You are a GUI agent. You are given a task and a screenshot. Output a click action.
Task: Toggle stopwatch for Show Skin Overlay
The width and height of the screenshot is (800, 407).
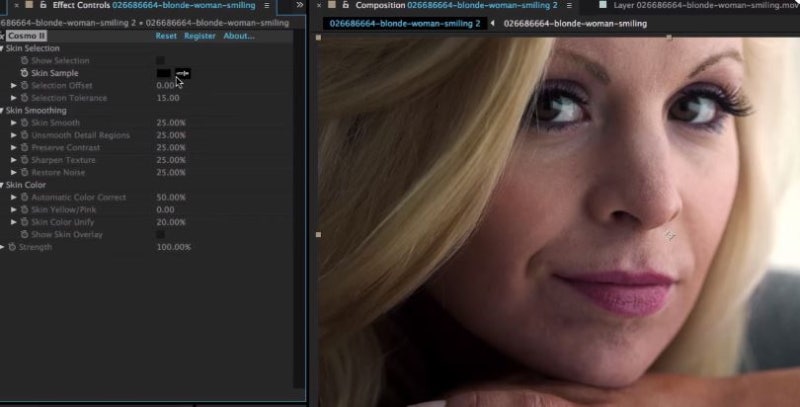(24, 235)
